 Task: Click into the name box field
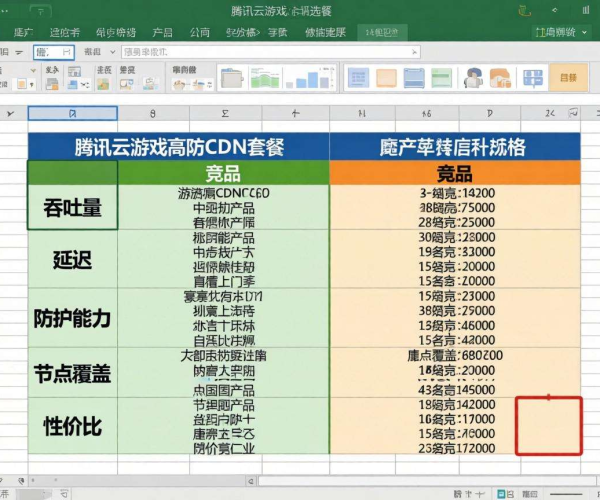[x=54, y=52]
